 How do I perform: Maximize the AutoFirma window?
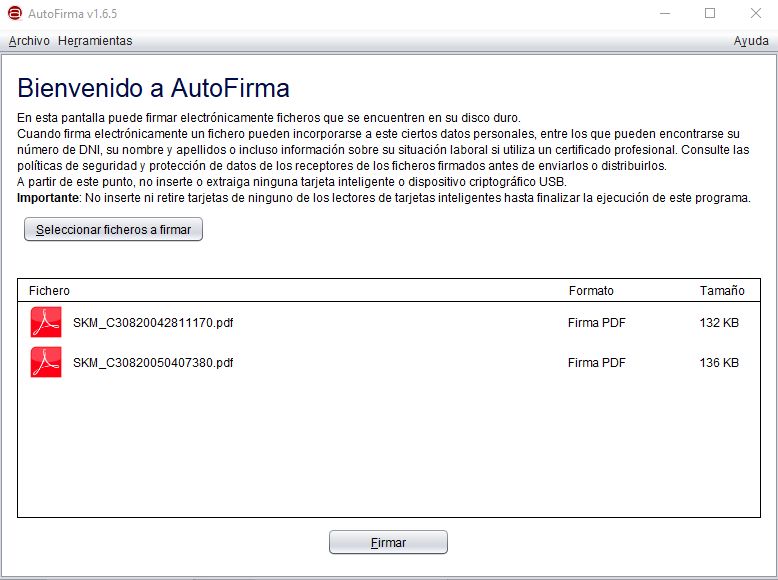point(710,13)
